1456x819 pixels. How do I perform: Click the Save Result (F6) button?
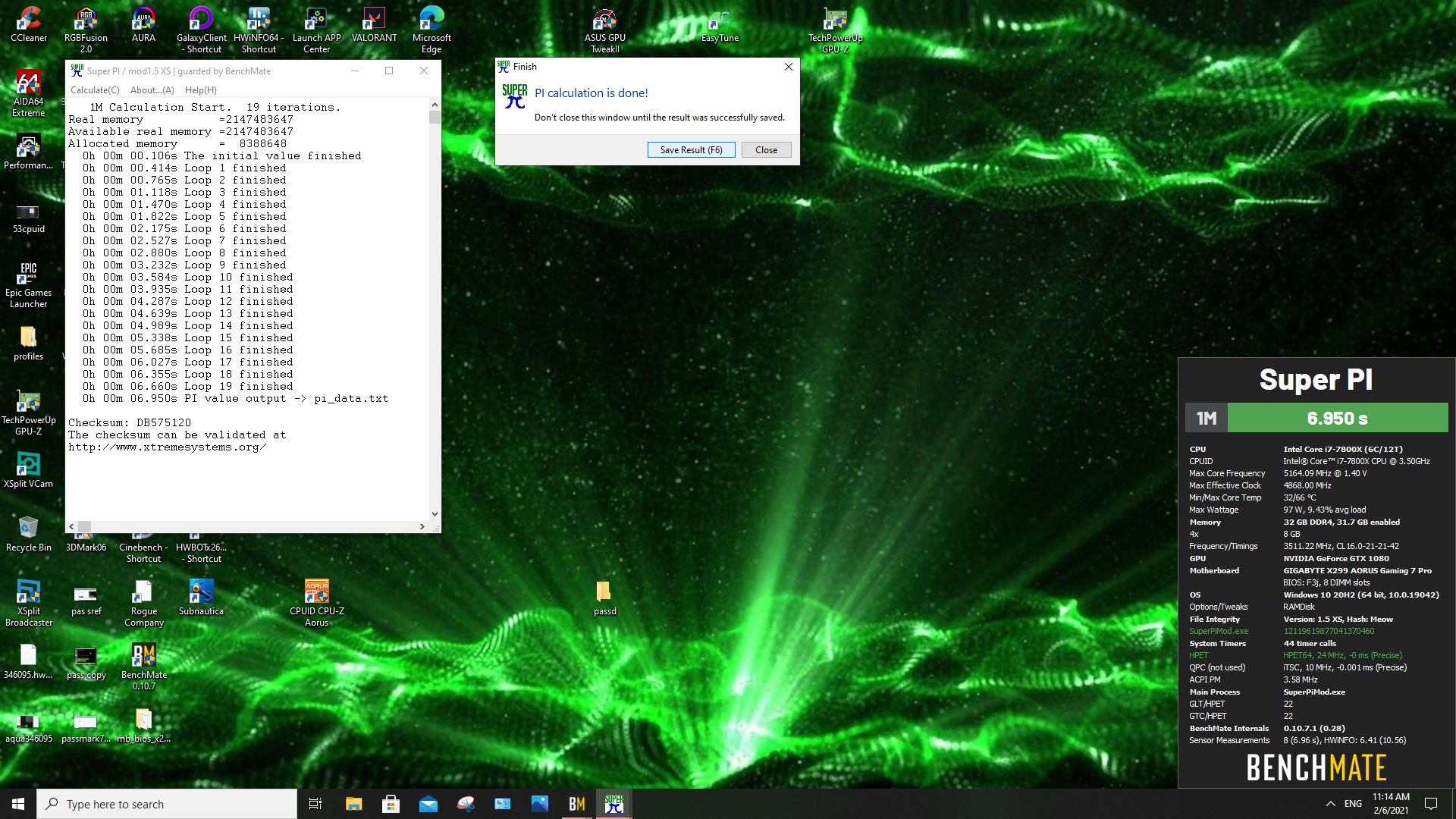tap(691, 150)
